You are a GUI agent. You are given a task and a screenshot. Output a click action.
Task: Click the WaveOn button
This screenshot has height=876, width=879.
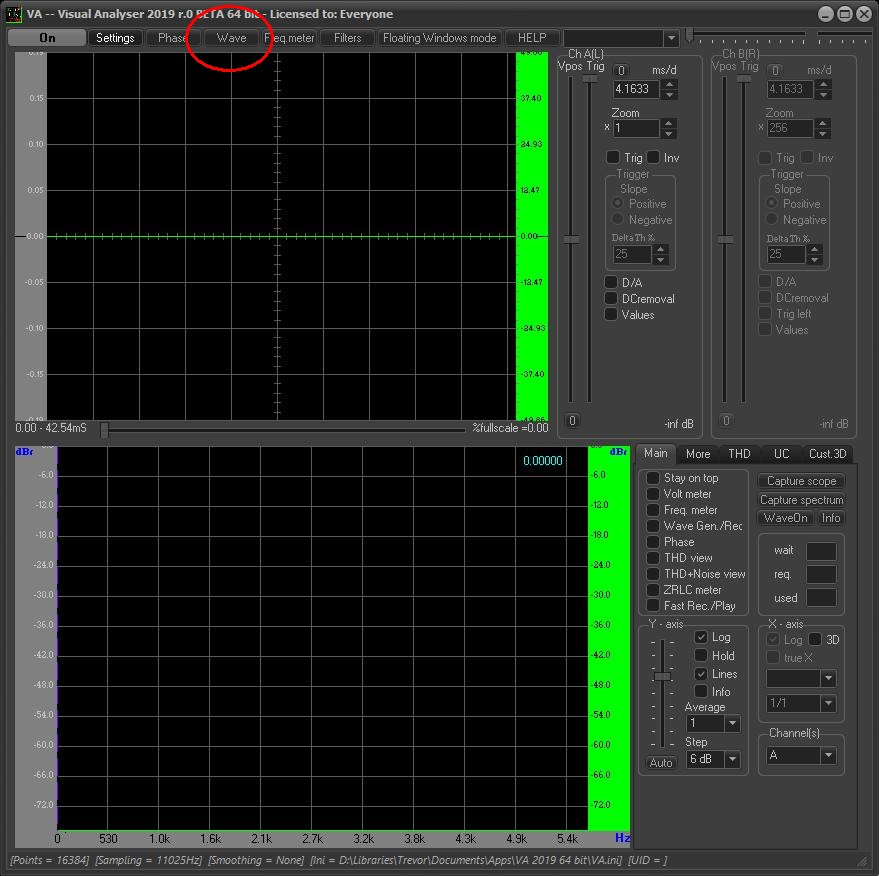click(785, 518)
